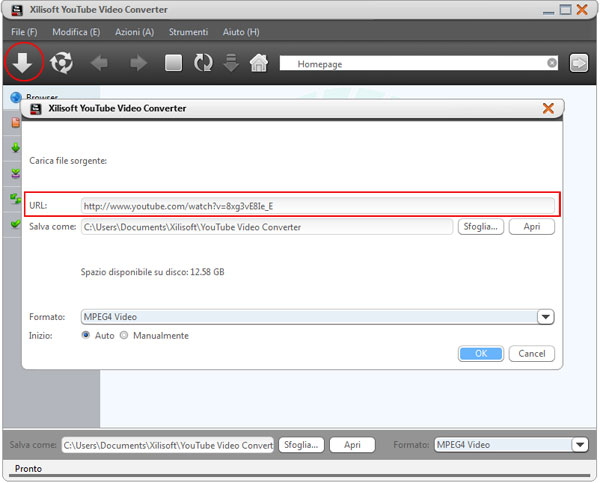The image size is (600, 483).
Task: Select the green down arrow sidebar icon
Action: point(16,148)
